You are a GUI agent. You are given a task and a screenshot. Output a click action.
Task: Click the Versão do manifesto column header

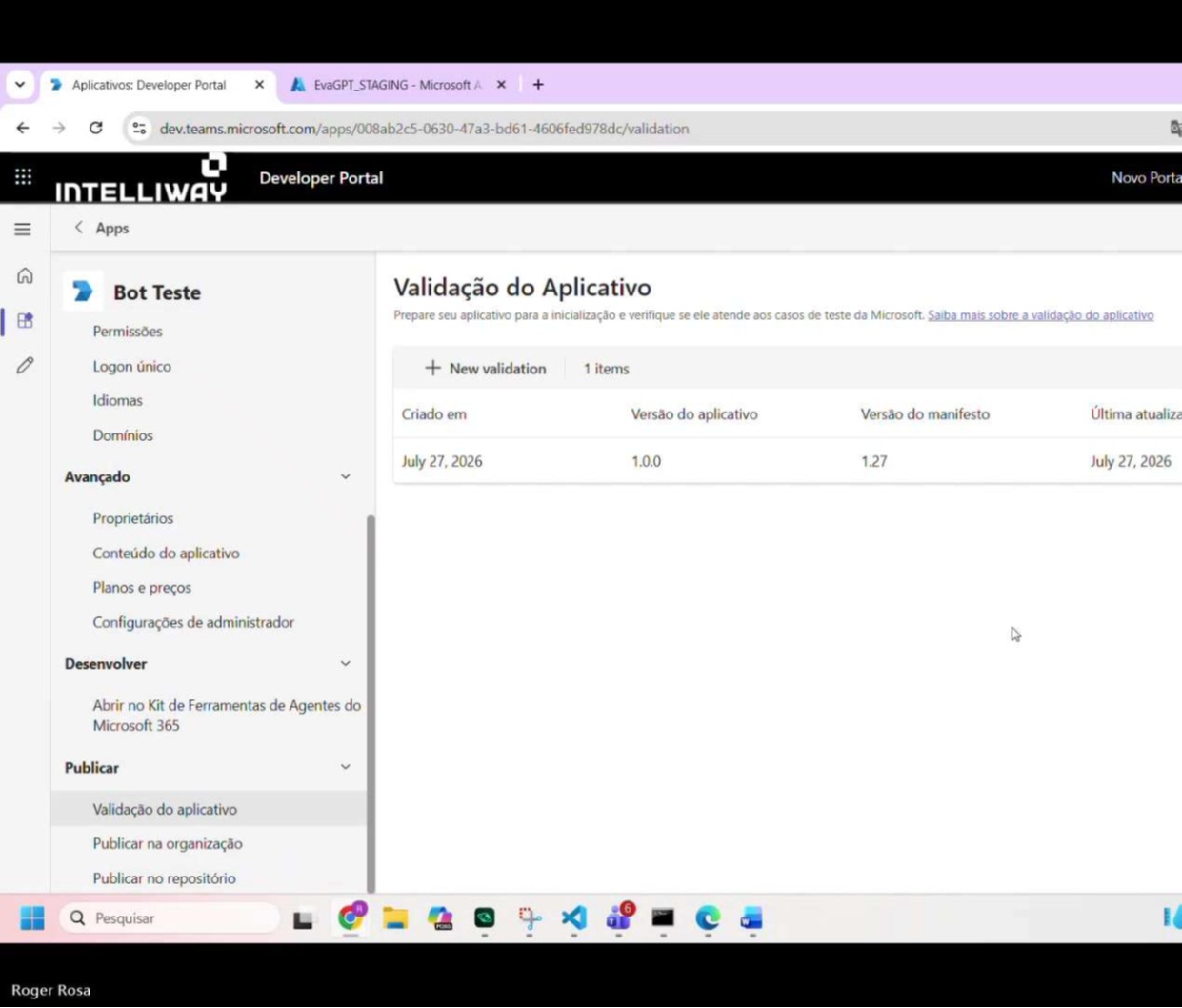tap(925, 414)
